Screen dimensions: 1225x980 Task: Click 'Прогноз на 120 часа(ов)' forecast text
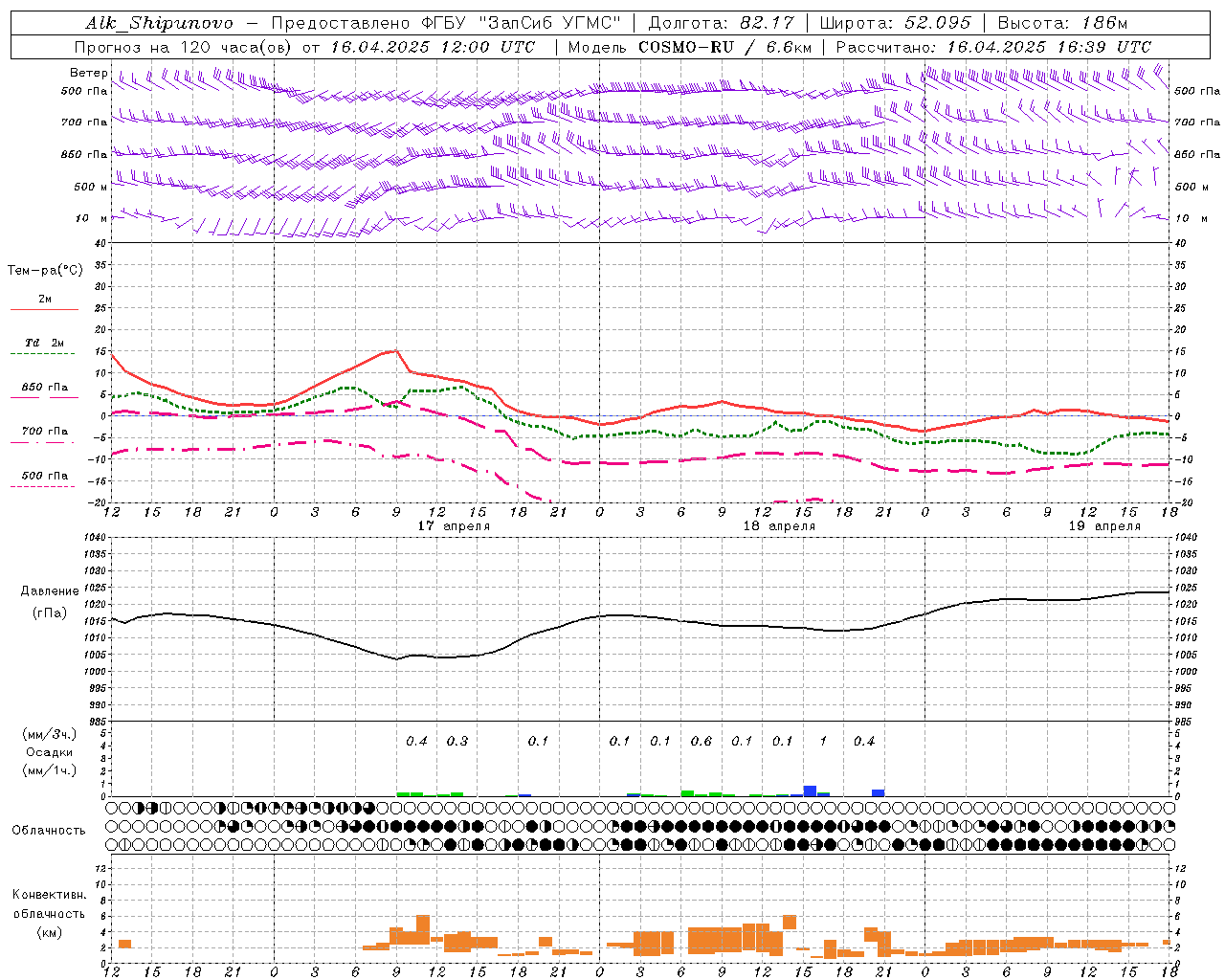tap(185, 47)
